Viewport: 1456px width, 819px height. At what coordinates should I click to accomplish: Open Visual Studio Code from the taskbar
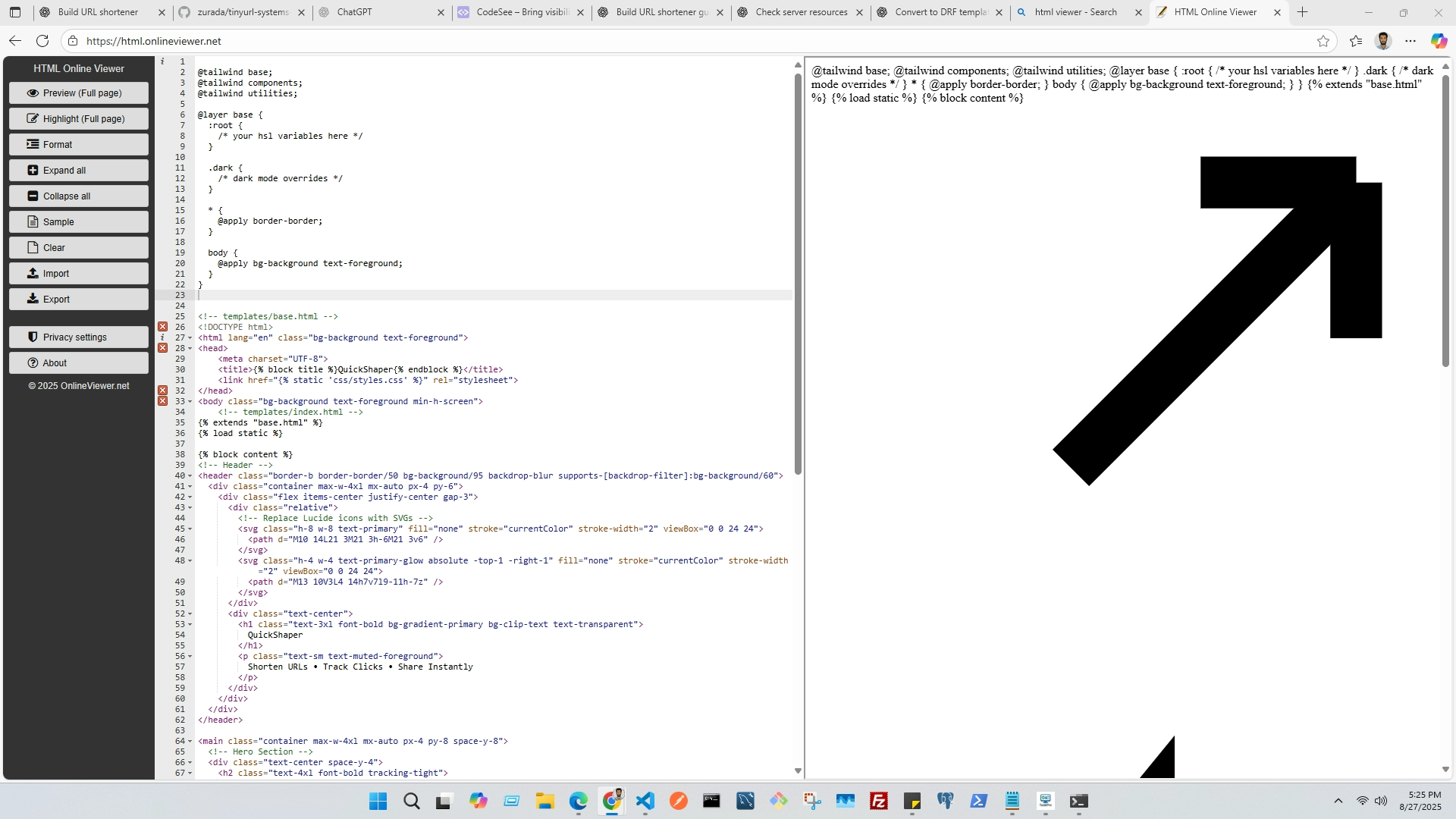pos(645,801)
